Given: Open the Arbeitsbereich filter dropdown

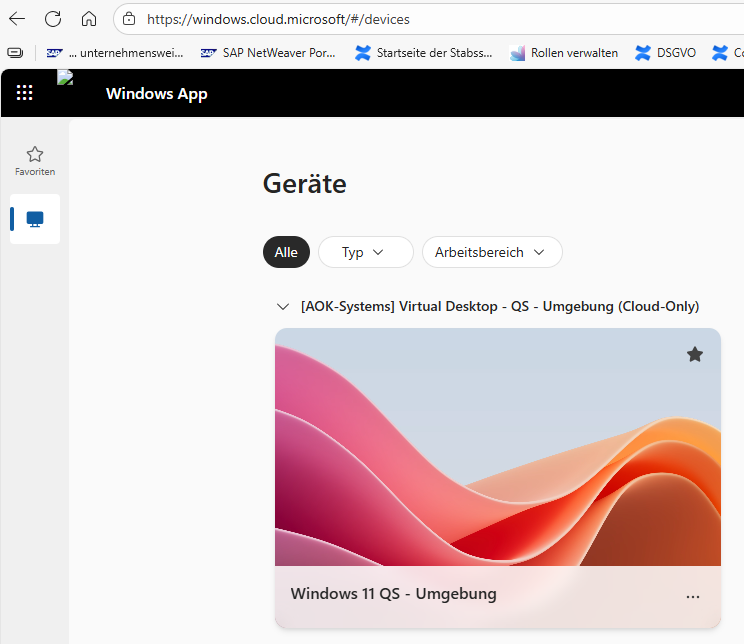Looking at the screenshot, I should [492, 252].
